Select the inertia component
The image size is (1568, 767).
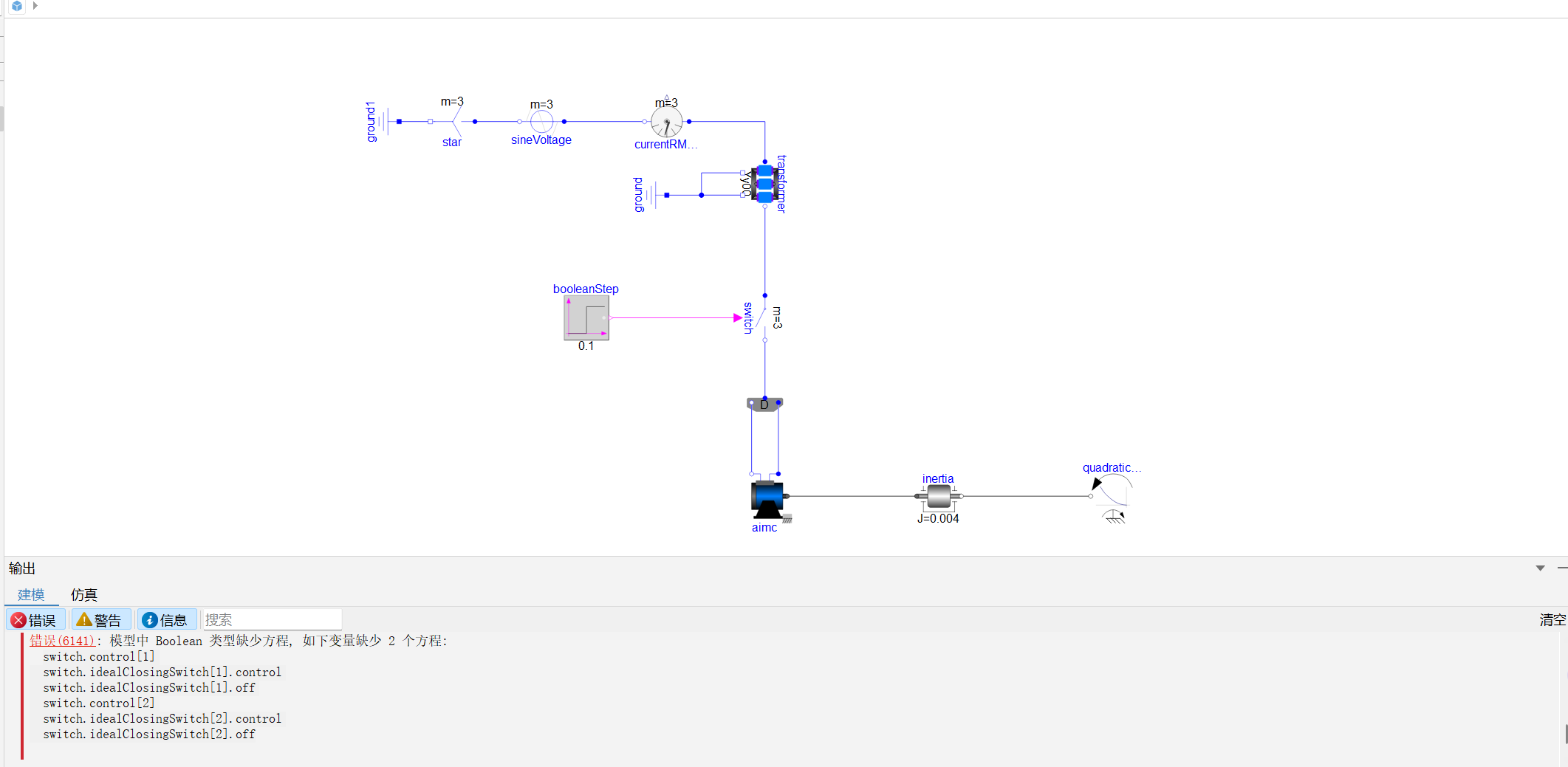tap(938, 496)
